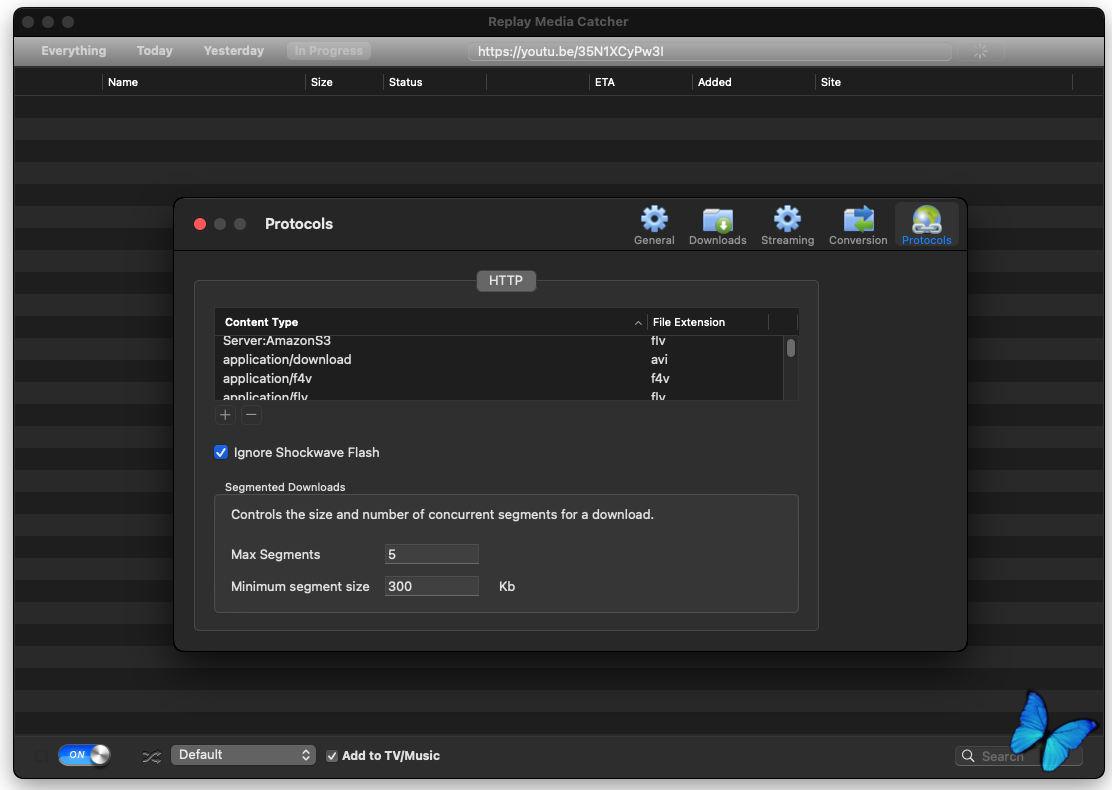Click the shuffle arrows icon beside Default

151,756
